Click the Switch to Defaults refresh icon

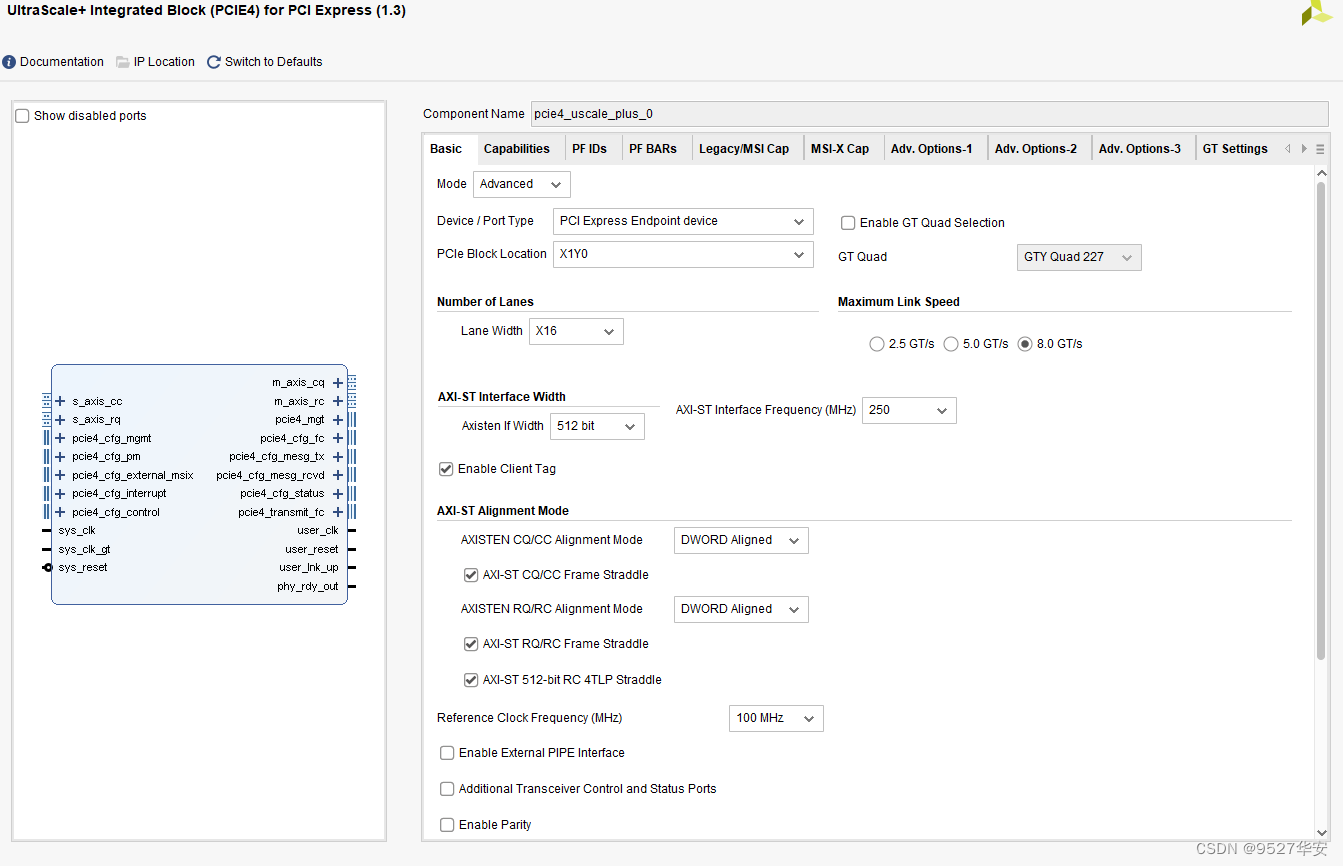(214, 62)
